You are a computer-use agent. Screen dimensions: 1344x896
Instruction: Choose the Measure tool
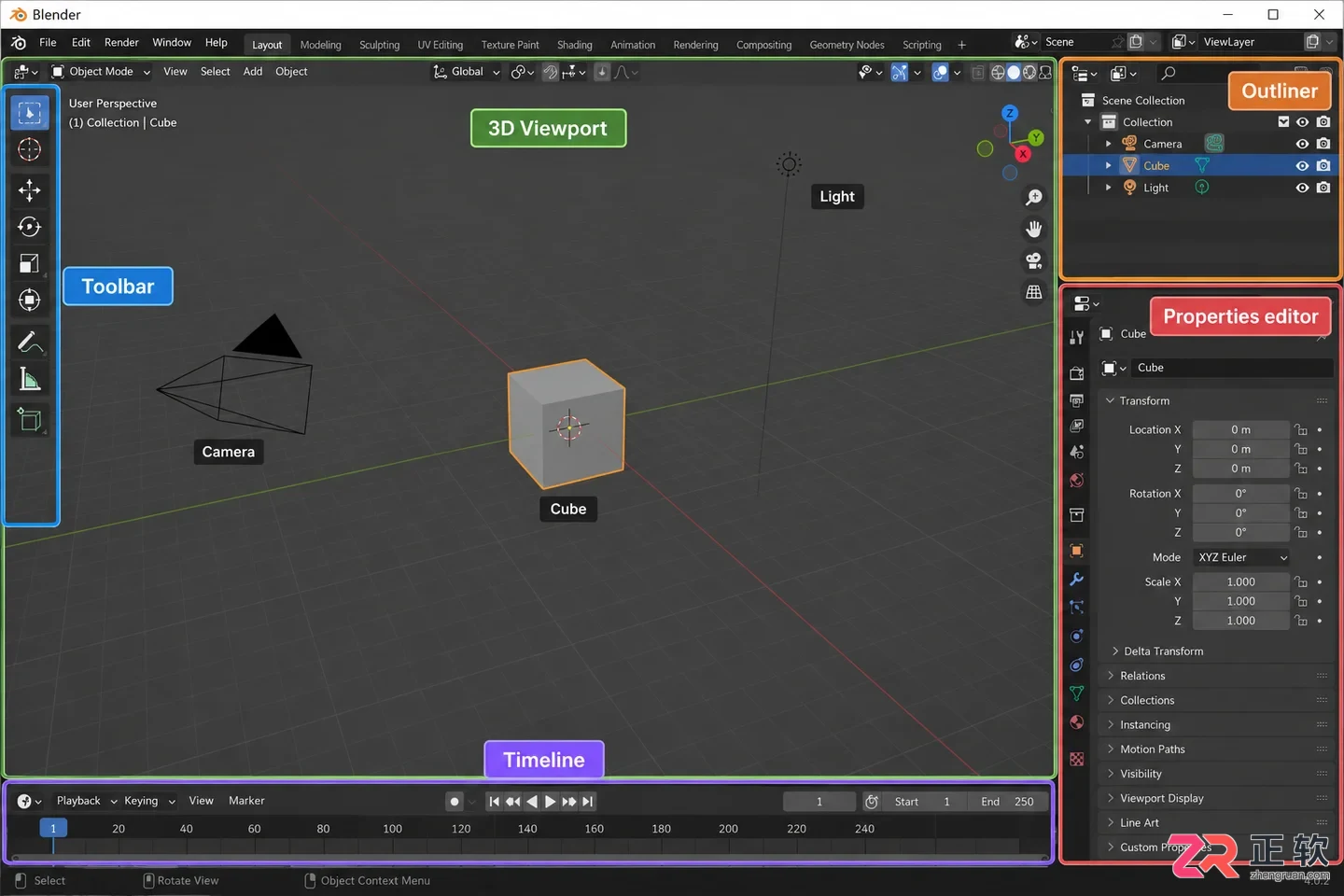[30, 379]
